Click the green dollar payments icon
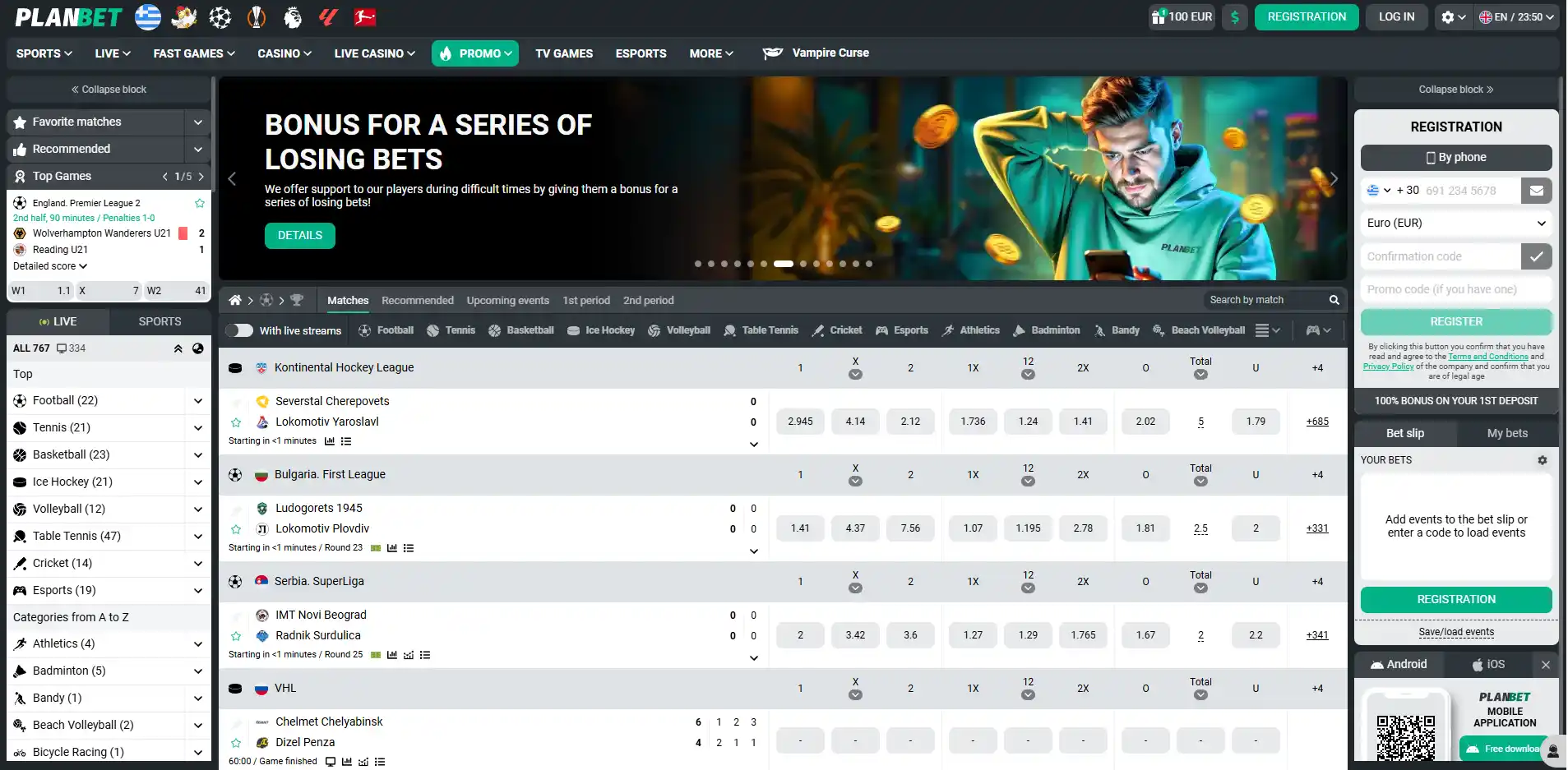 1235,17
